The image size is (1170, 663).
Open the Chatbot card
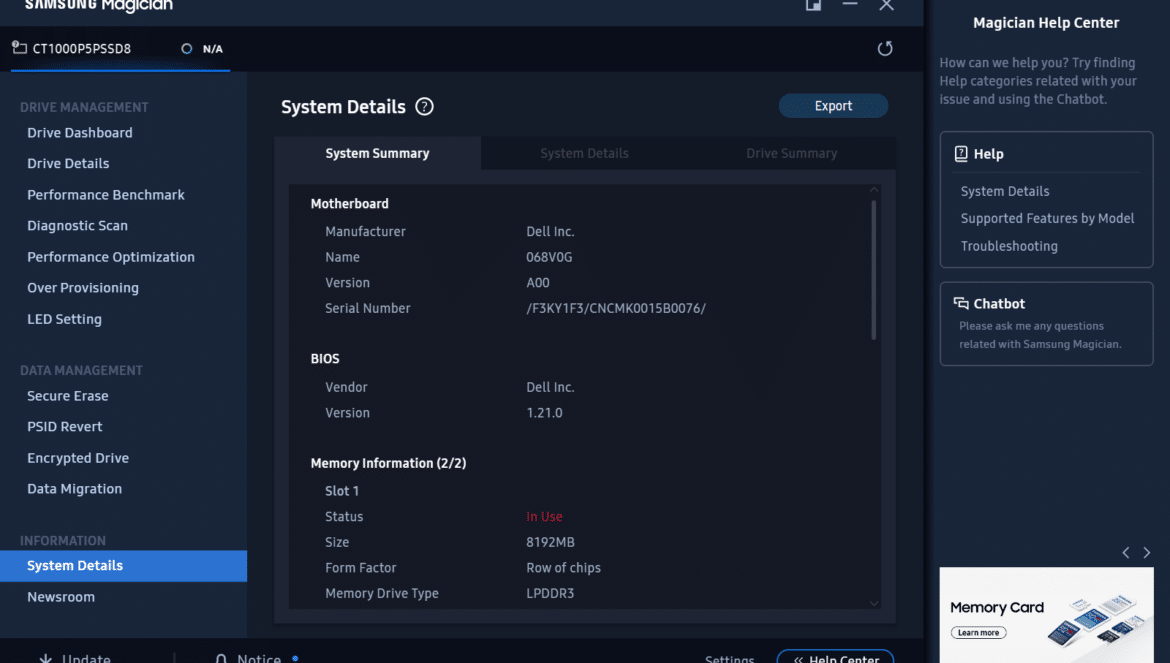pos(1046,324)
